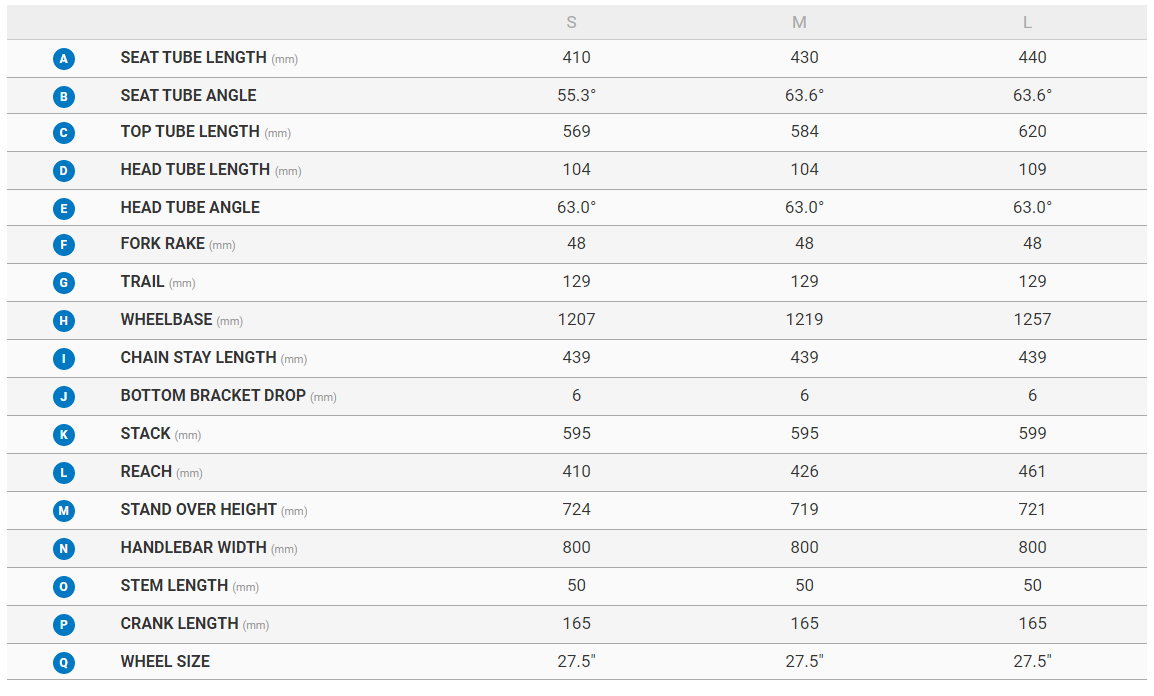Click the blue A badge icon
The height and width of the screenshot is (696, 1154).
(64, 59)
